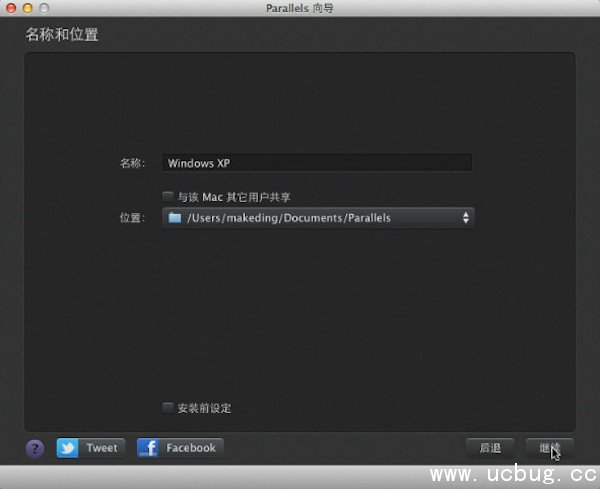Viewport: 600px width, 489px height.
Task: Open the purple help question mark icon
Action: (35, 448)
